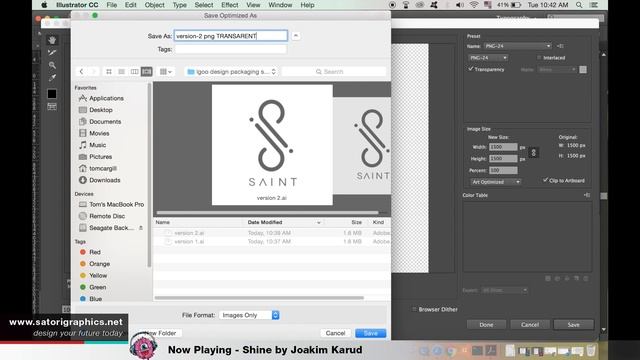
Task: Switch file browser to column view
Action: [x=134, y=71]
